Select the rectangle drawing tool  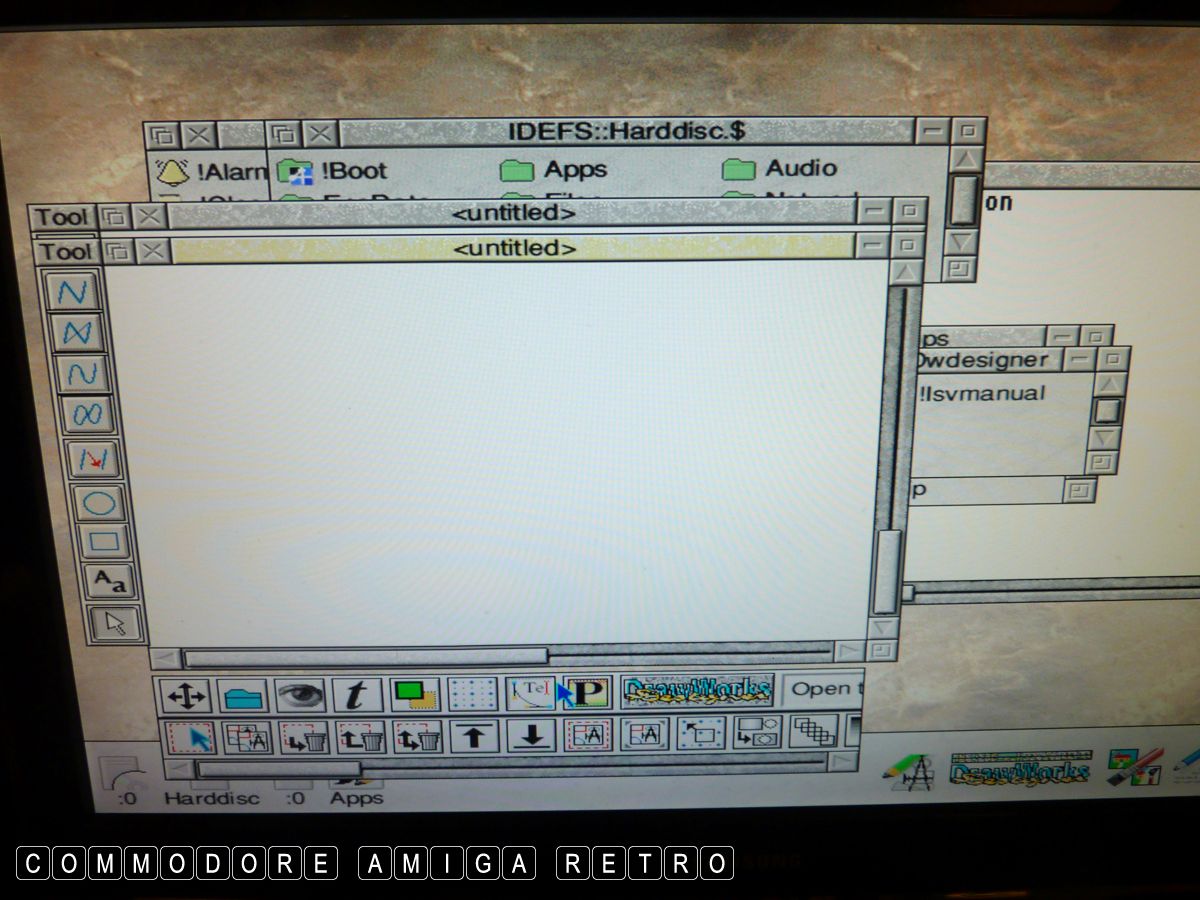(103, 543)
